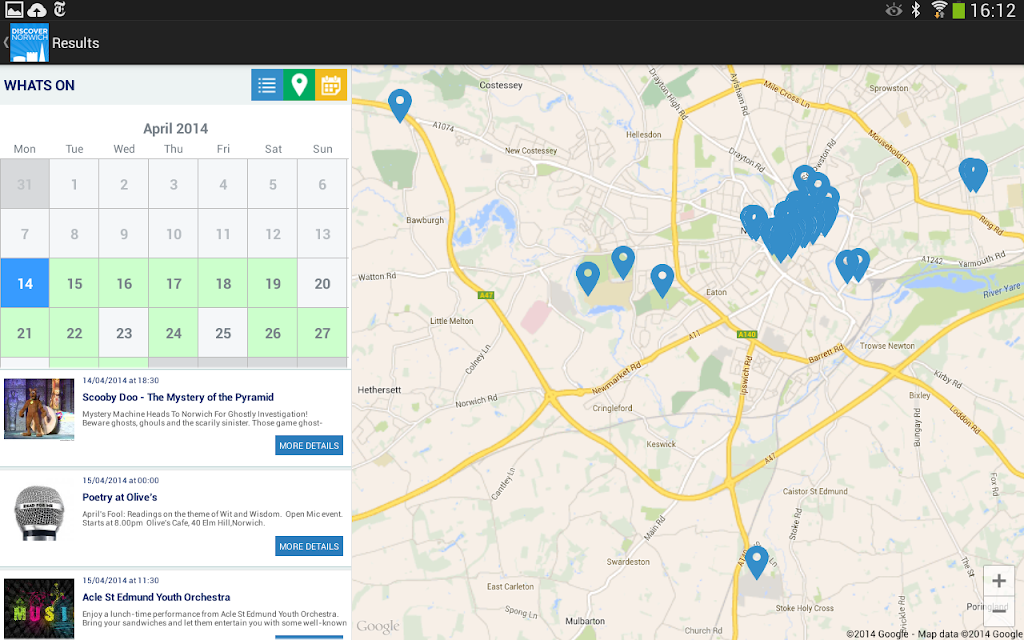
Task: Select April 25 on the calendar
Action: coord(223,333)
